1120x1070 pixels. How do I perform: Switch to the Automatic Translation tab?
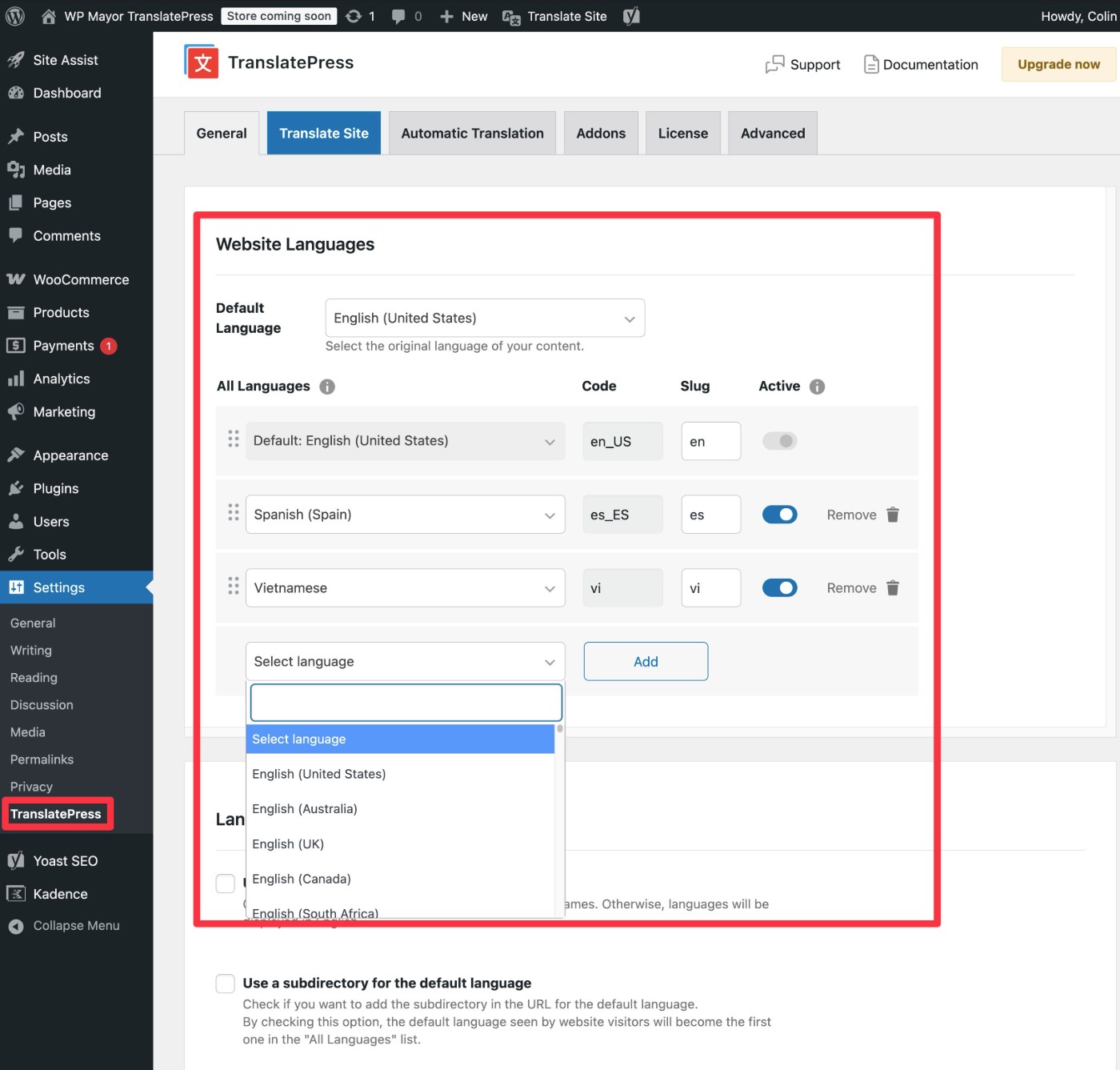click(473, 133)
